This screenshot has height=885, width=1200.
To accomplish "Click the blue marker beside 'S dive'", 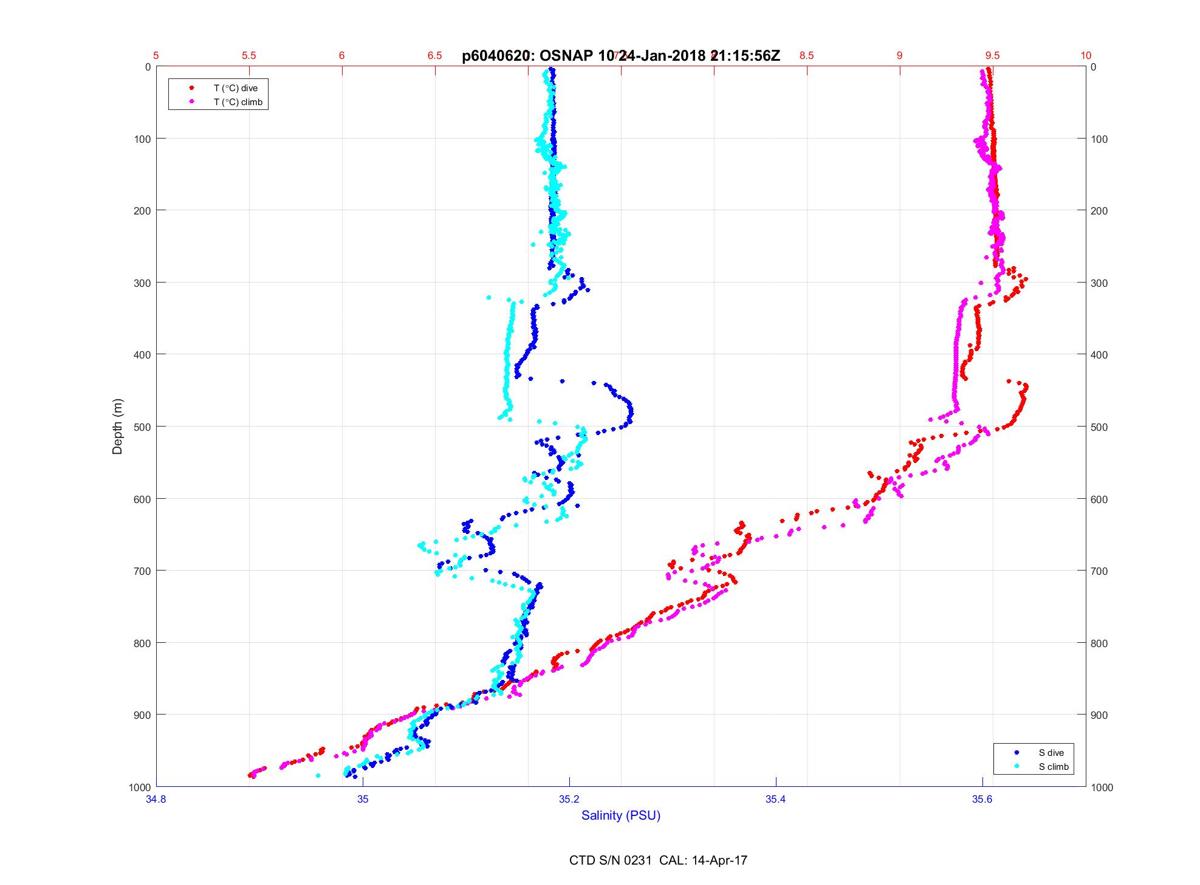I will tap(1016, 751).
